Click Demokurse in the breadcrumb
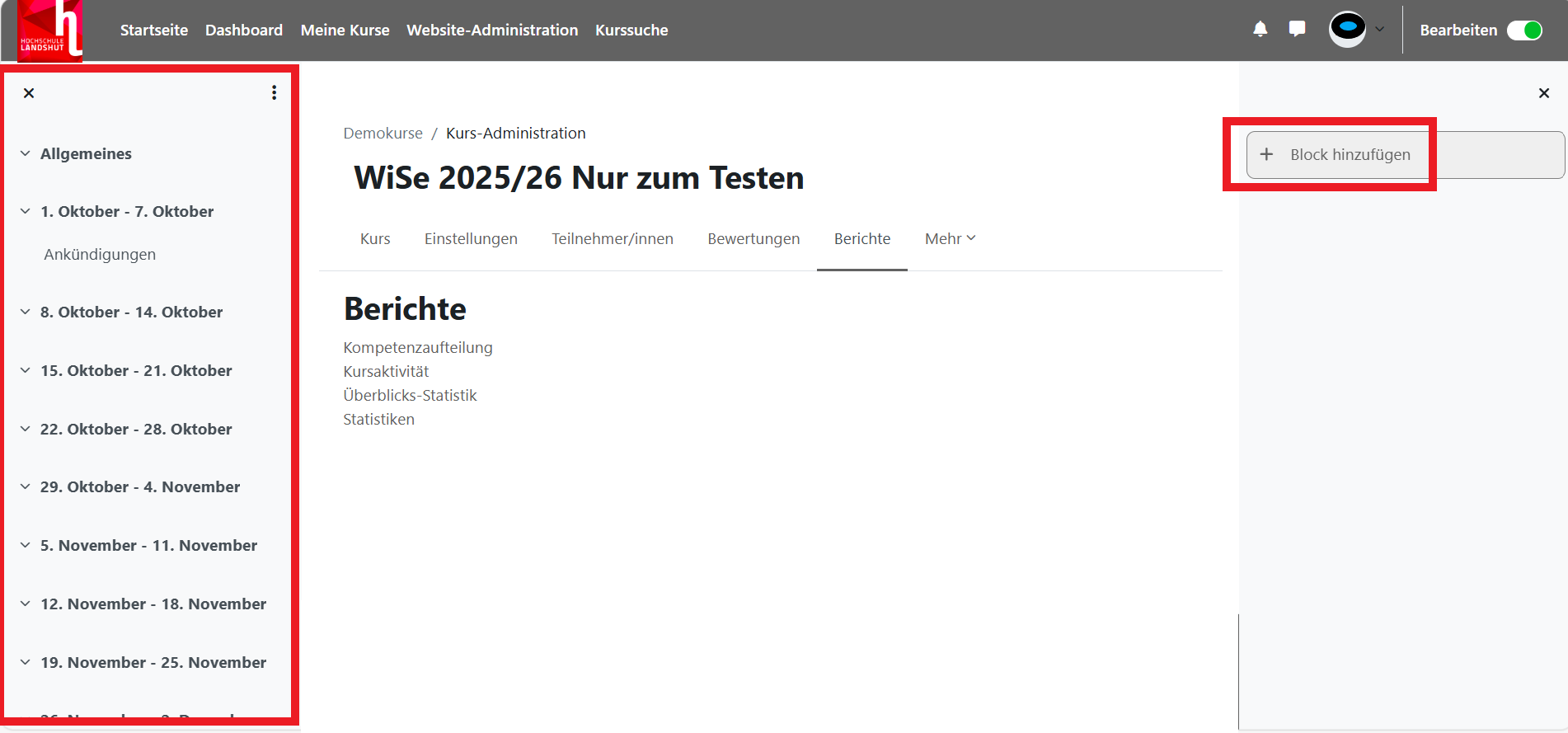 [x=383, y=134]
